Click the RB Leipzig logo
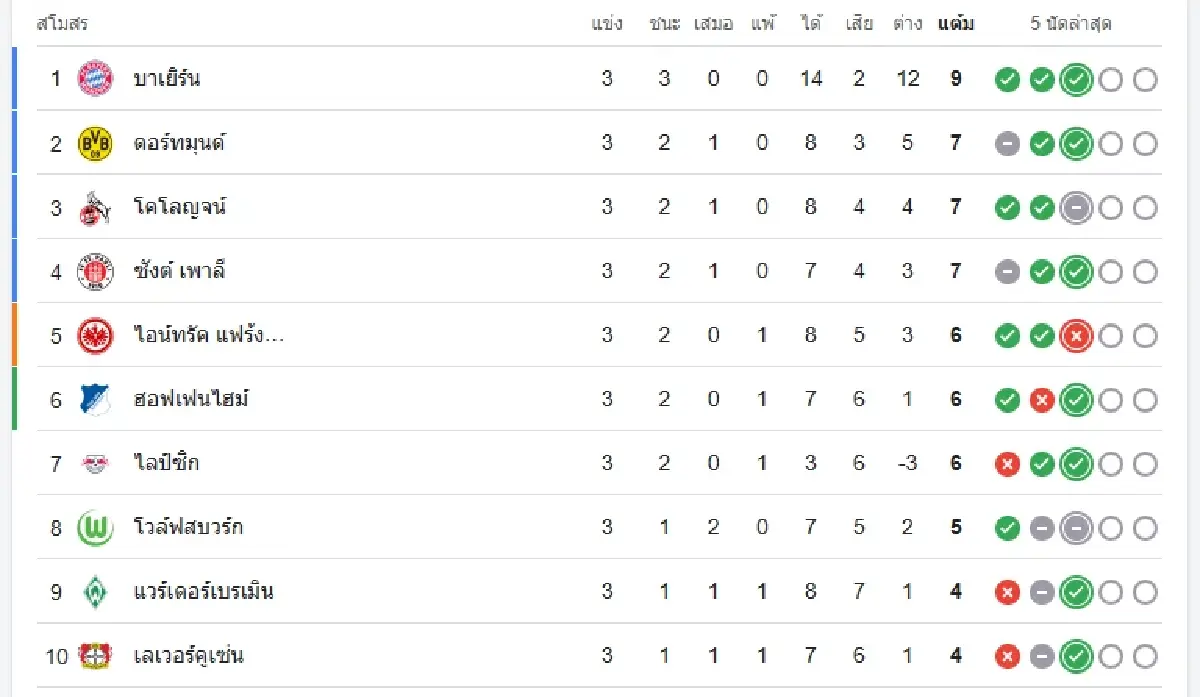This screenshot has height=697, width=1200. pos(95,463)
